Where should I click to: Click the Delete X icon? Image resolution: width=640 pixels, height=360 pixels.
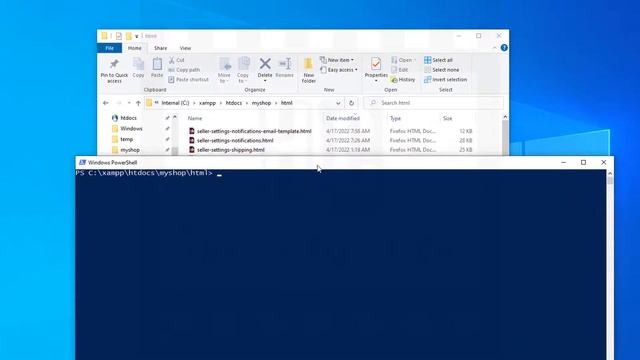(265, 64)
